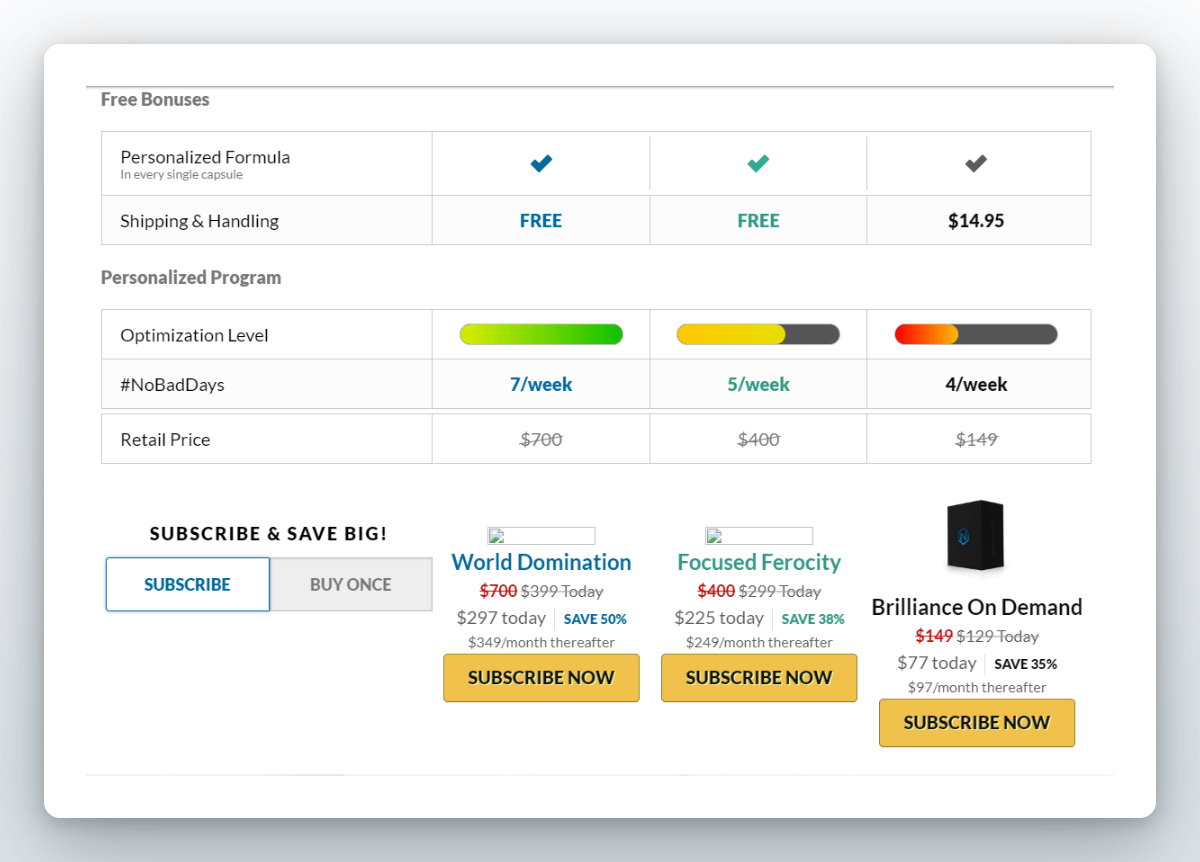Image resolution: width=1200 pixels, height=862 pixels.
Task: Open the Brilliance On Demand title
Action: click(977, 607)
